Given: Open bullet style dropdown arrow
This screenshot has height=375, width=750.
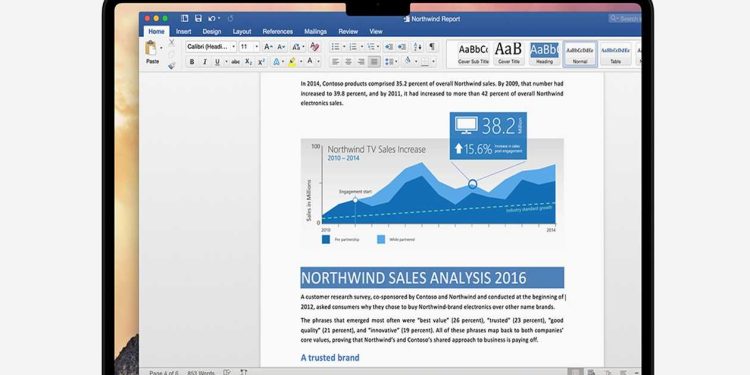Looking at the screenshot, I should (343, 47).
